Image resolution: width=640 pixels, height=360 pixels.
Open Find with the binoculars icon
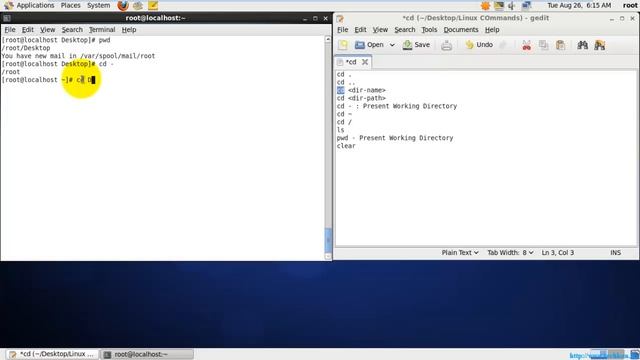point(582,45)
